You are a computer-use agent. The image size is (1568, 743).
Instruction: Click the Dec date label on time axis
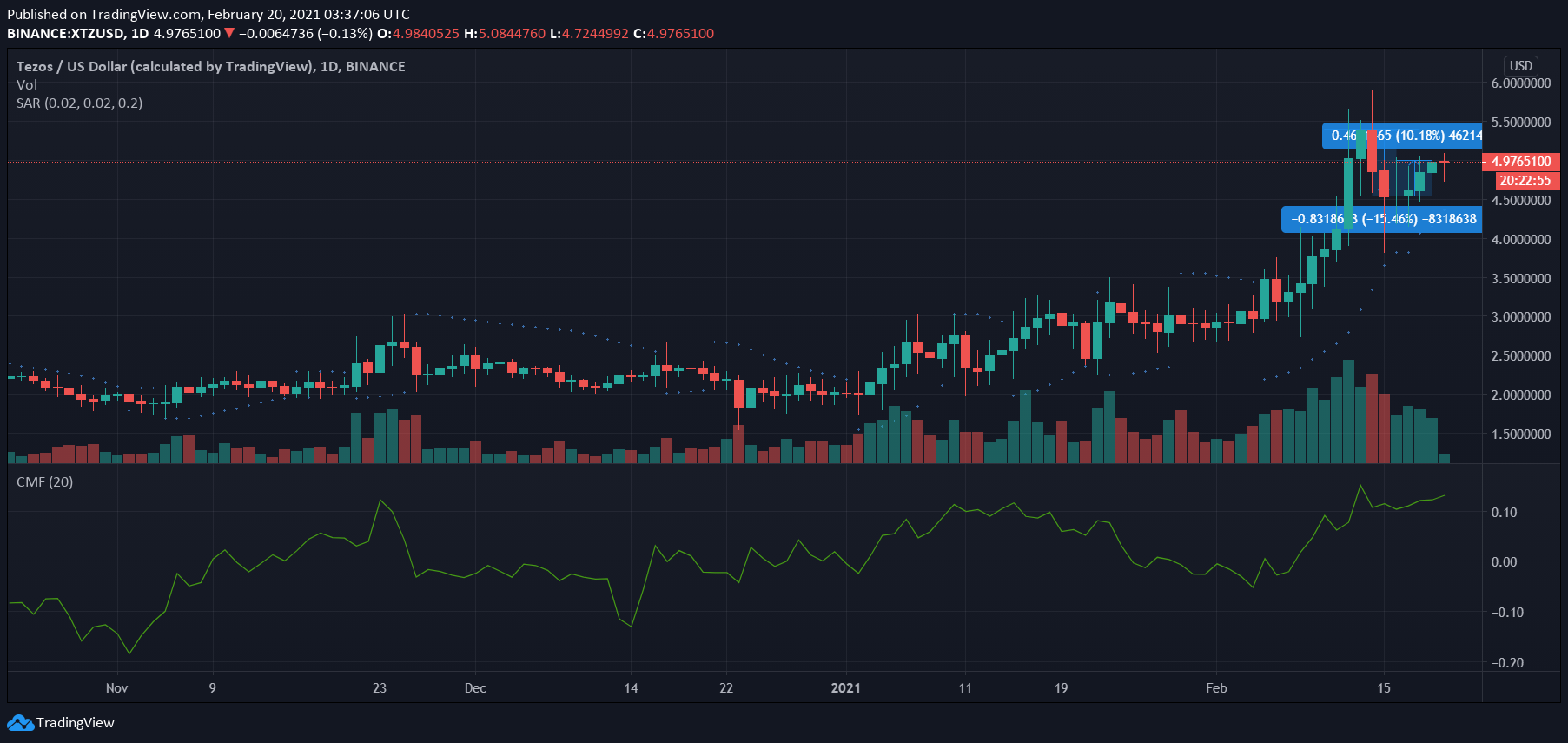click(475, 688)
